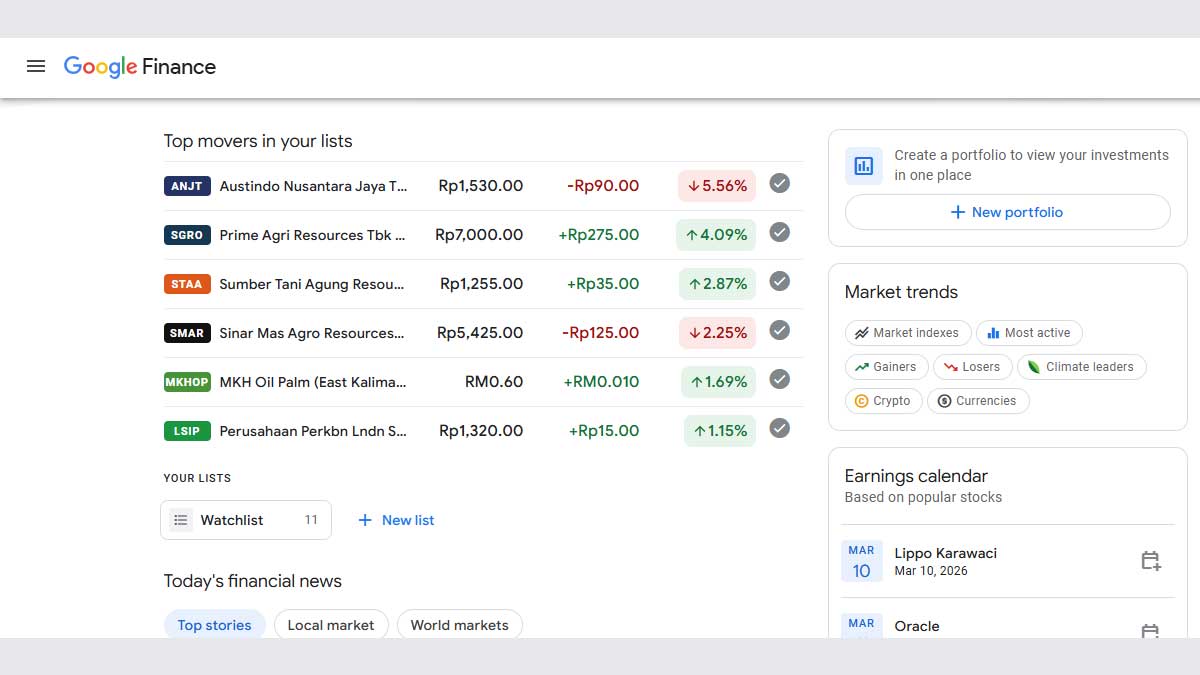Add Lippo Karawaci earnings to calendar
This screenshot has width=1200, height=675.
pyautogui.click(x=1150, y=561)
